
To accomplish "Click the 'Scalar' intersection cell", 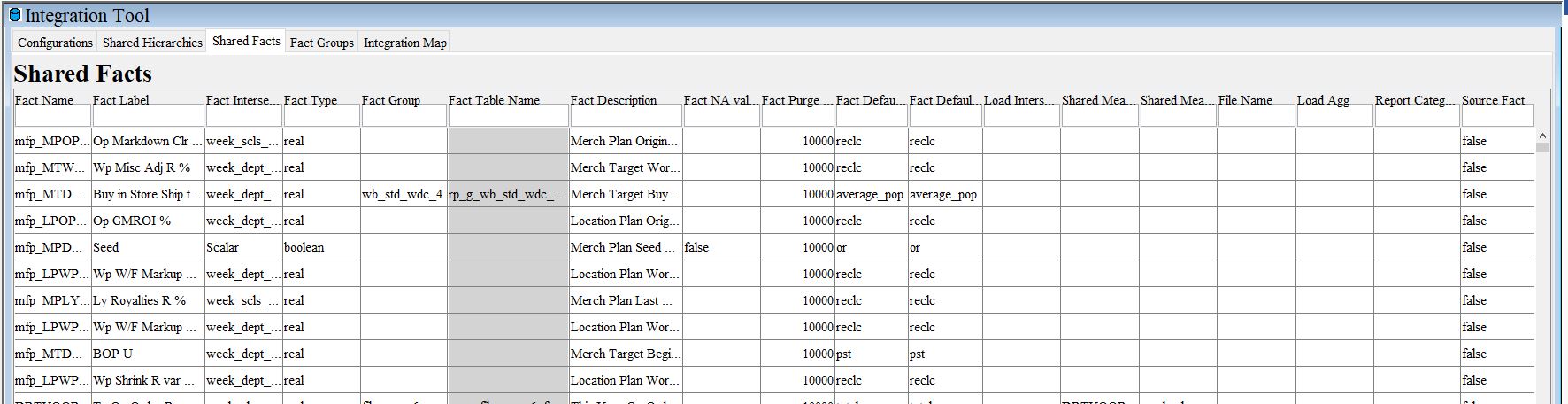I will (x=243, y=247).
